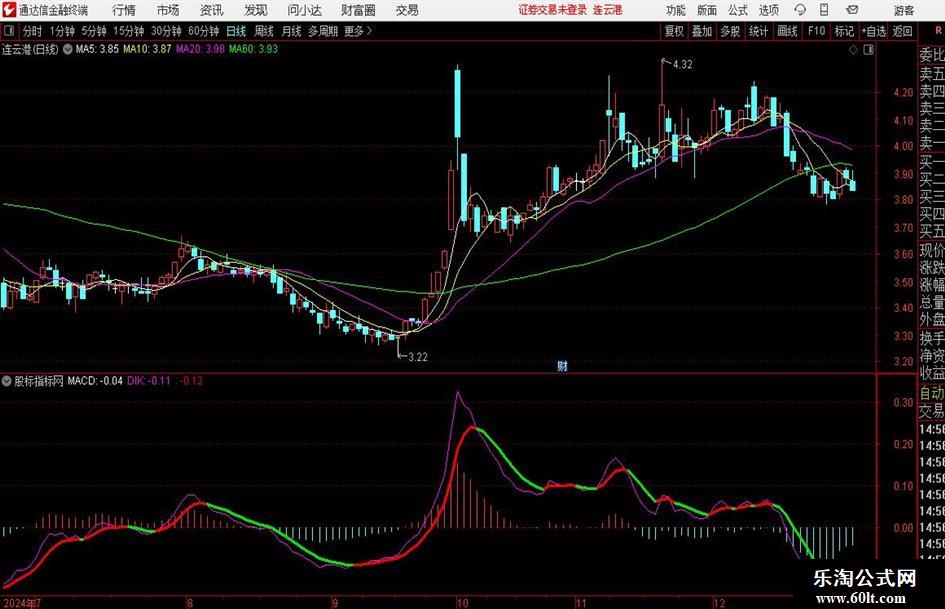Click the 证券交易未登录 login link

pos(552,10)
